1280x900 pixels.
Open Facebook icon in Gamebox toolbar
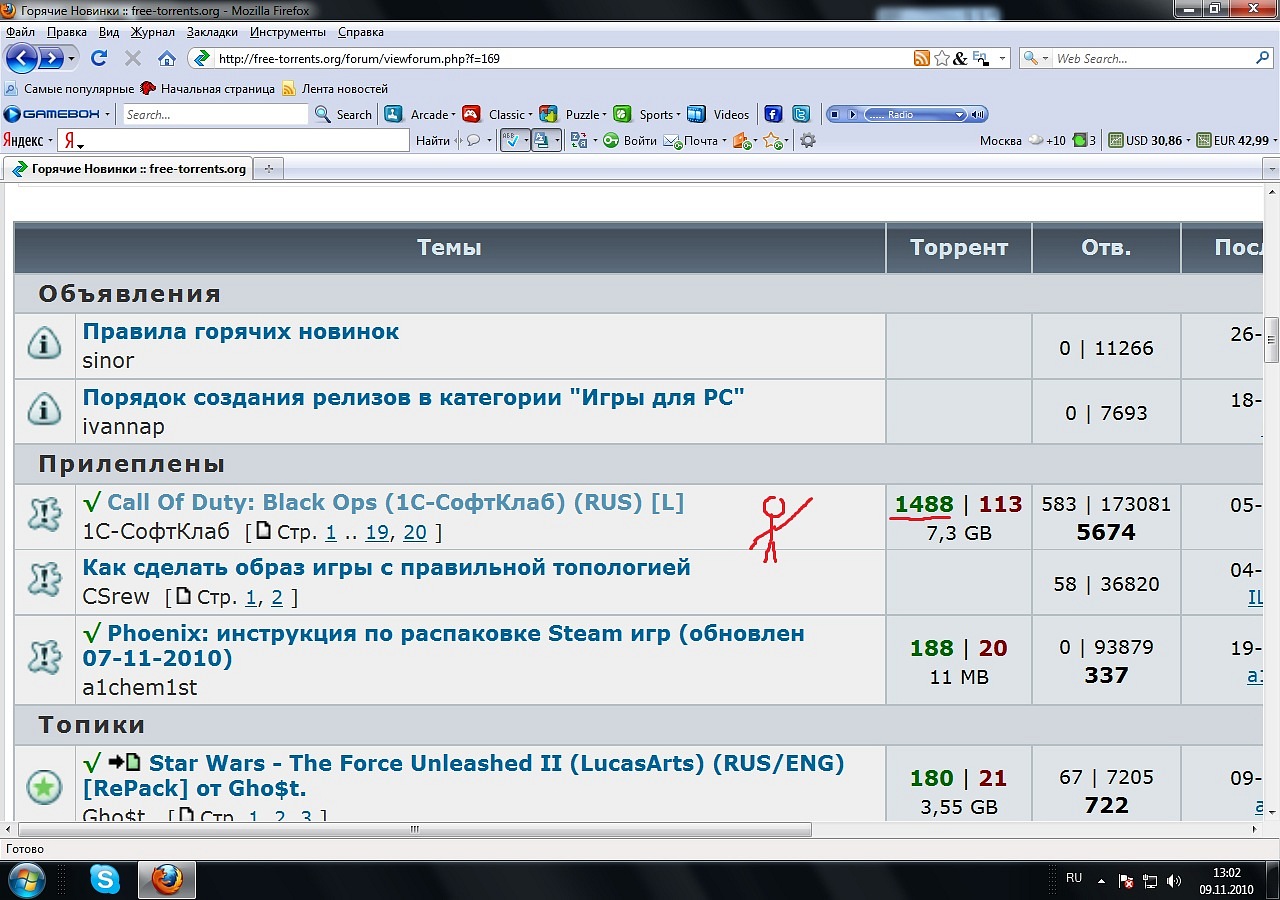pos(773,114)
